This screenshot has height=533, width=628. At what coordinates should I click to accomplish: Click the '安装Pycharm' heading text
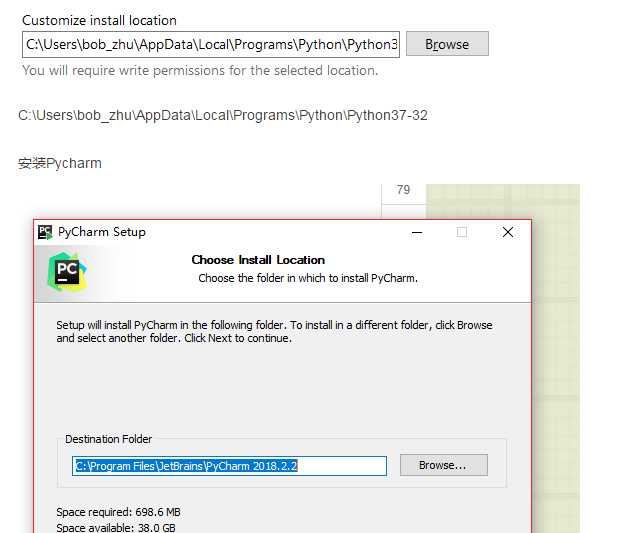tap(60, 163)
